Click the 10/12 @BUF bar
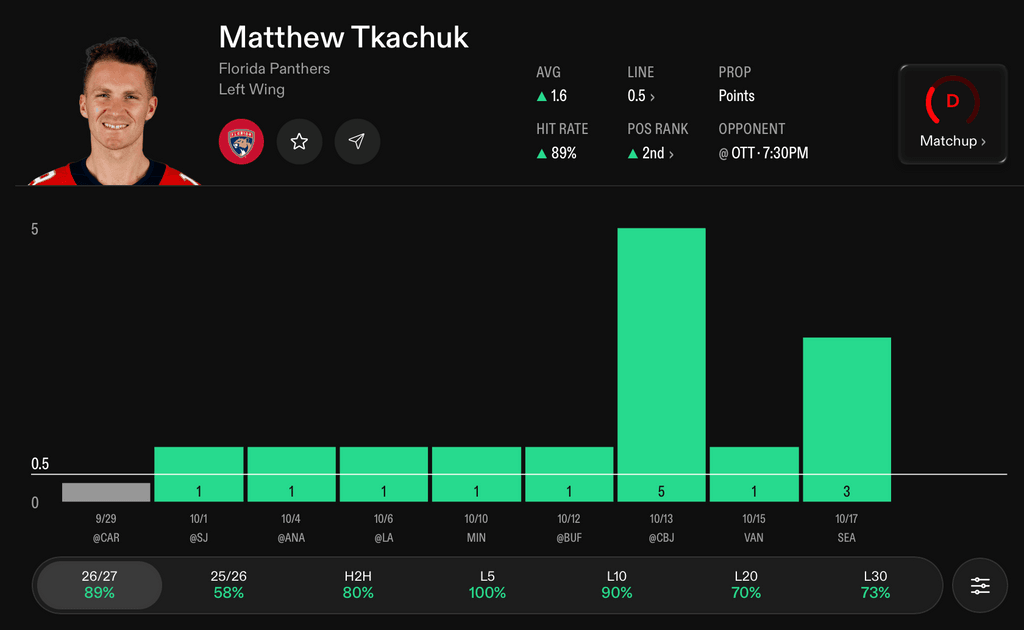1024x630 pixels. [569, 474]
